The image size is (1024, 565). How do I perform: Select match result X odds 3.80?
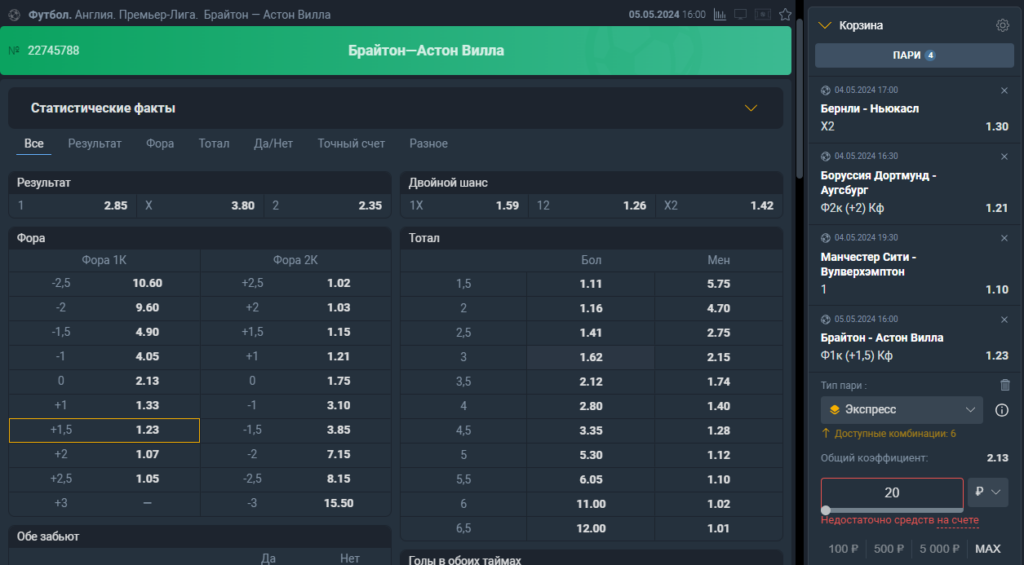click(200, 206)
